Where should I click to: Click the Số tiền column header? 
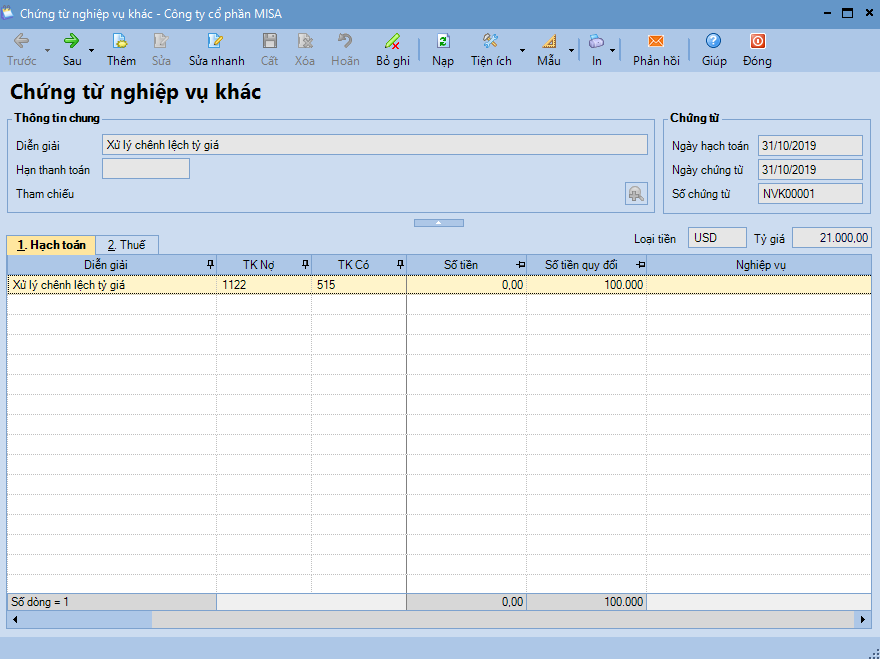[x=466, y=264]
